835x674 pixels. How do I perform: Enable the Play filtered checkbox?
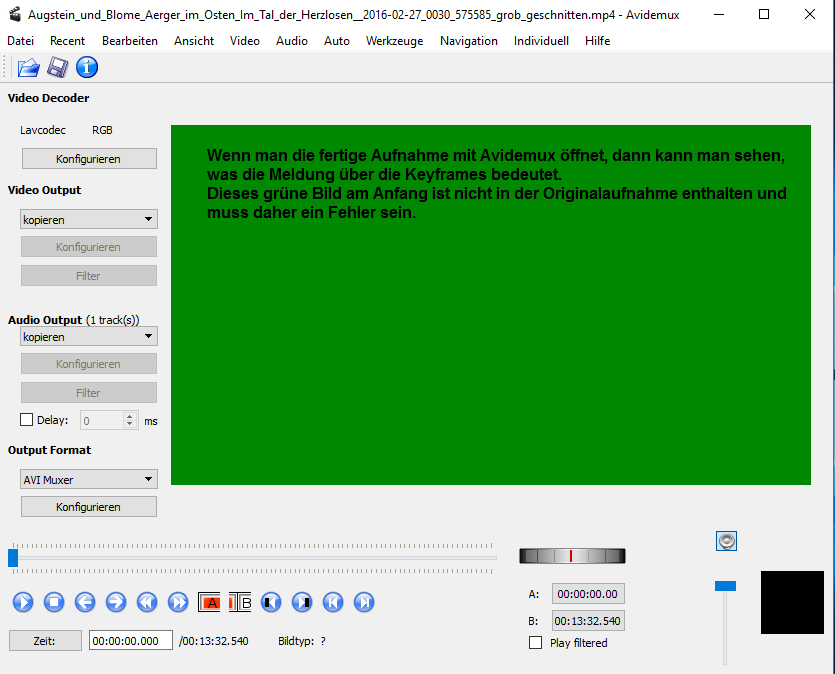tap(535, 643)
